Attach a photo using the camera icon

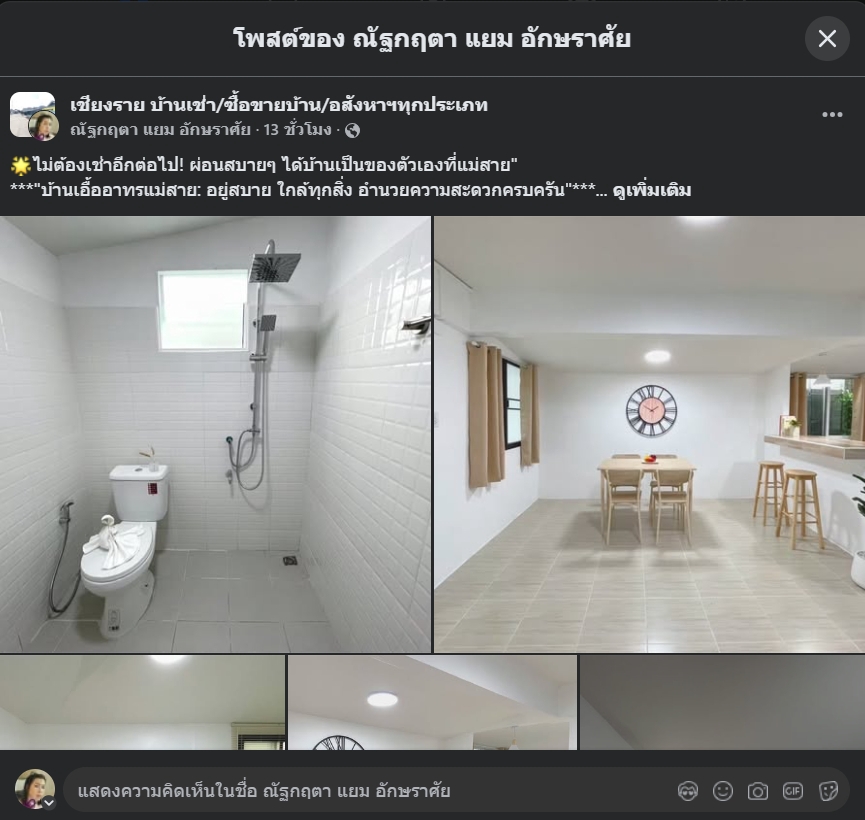coord(758,791)
